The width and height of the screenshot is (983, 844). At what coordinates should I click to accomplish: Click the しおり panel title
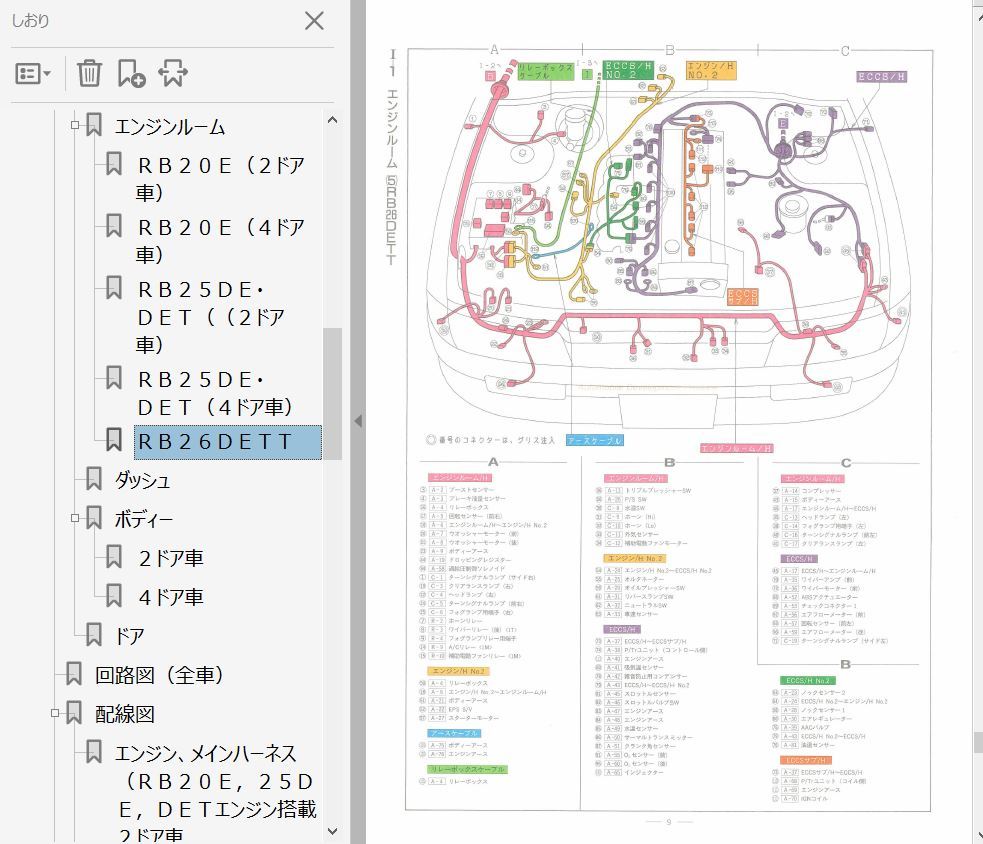coord(30,21)
